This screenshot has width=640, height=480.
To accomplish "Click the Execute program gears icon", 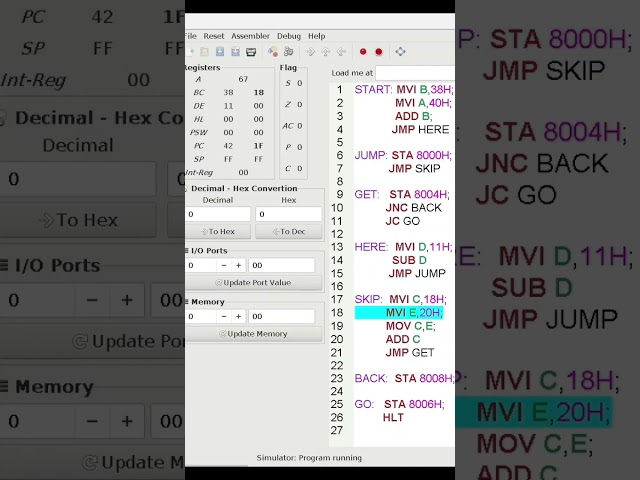I will pyautogui.click(x=289, y=52).
